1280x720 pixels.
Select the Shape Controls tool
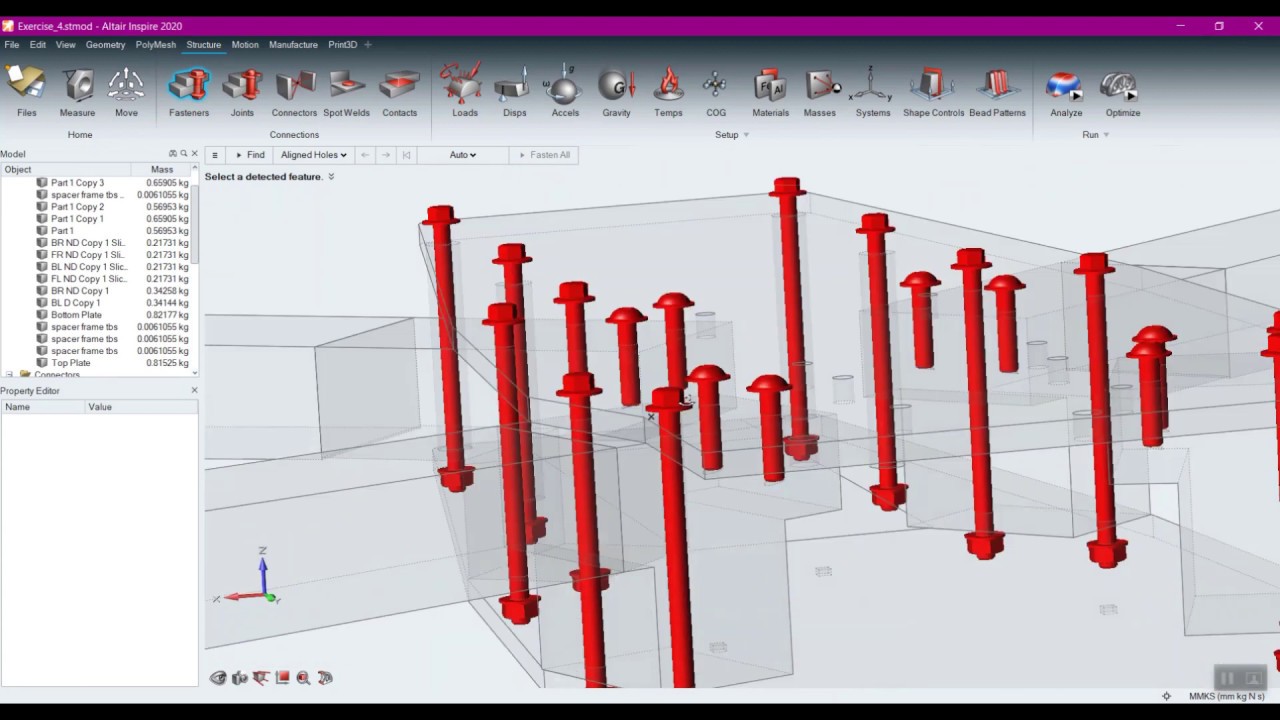pyautogui.click(x=933, y=92)
